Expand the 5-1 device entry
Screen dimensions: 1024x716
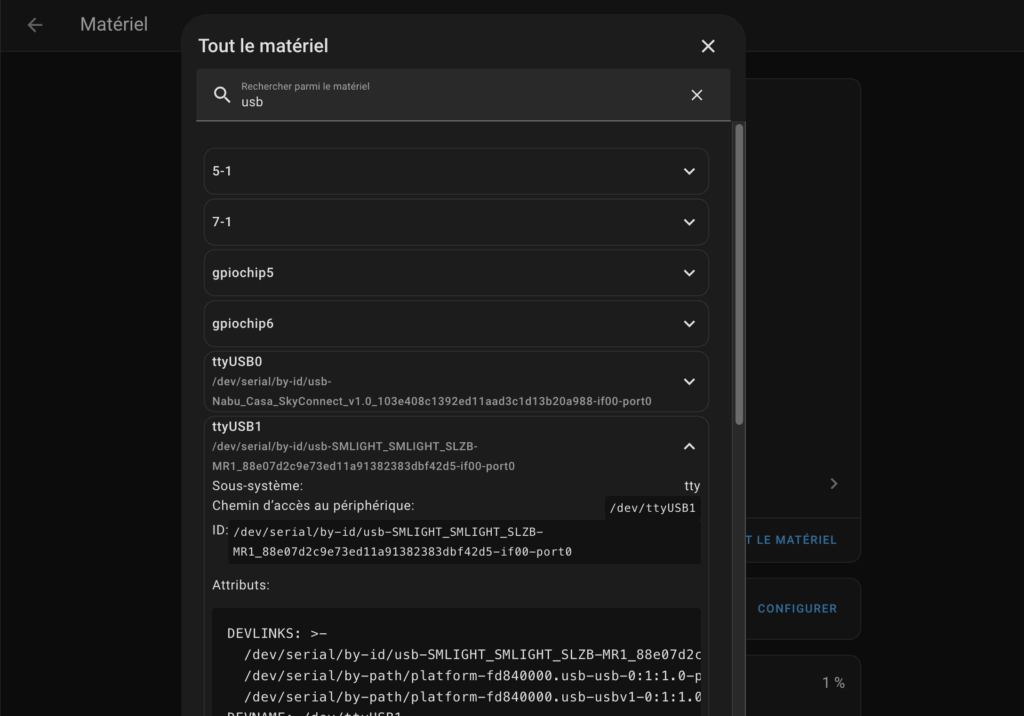[x=456, y=171]
